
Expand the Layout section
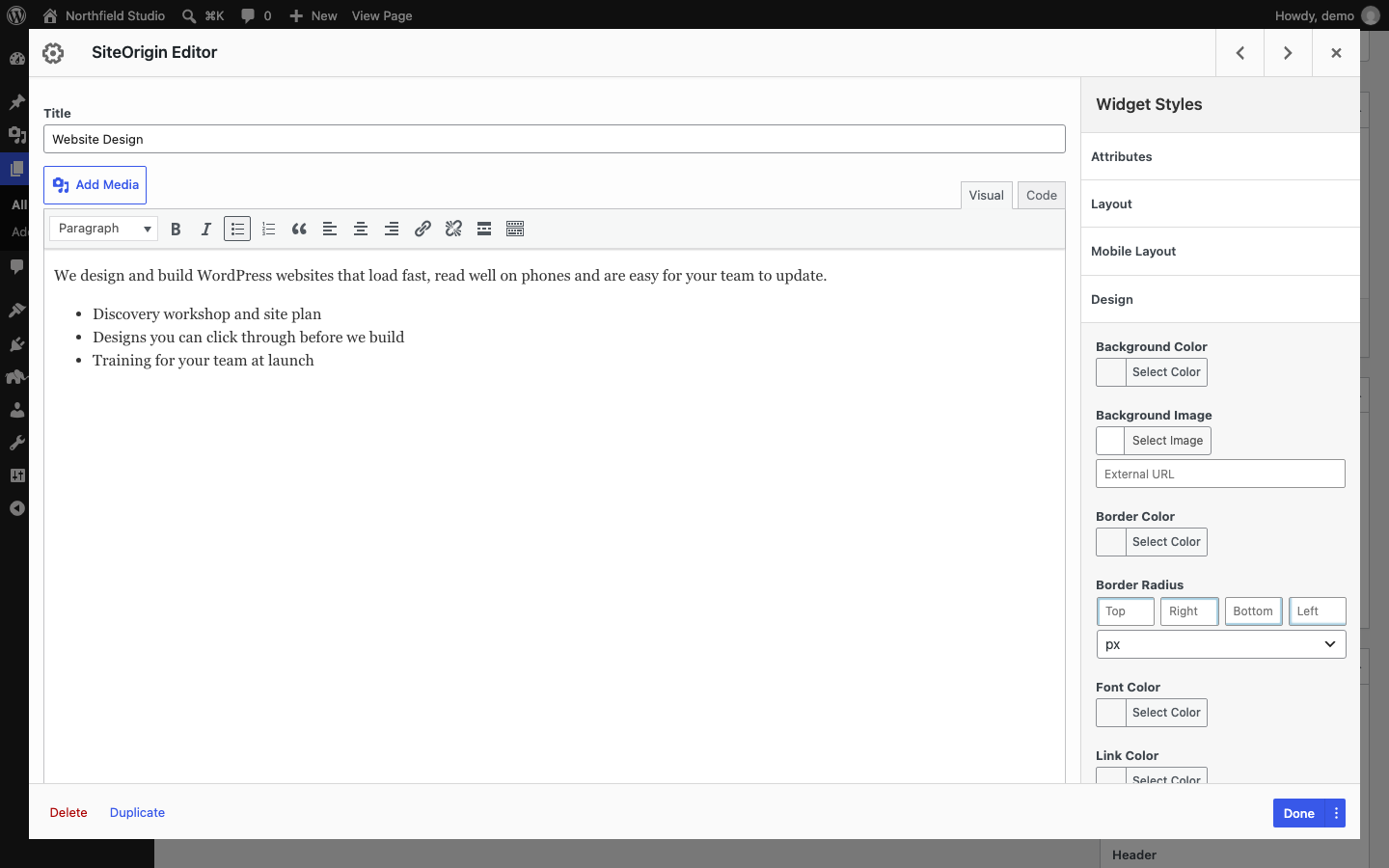[x=1220, y=203]
